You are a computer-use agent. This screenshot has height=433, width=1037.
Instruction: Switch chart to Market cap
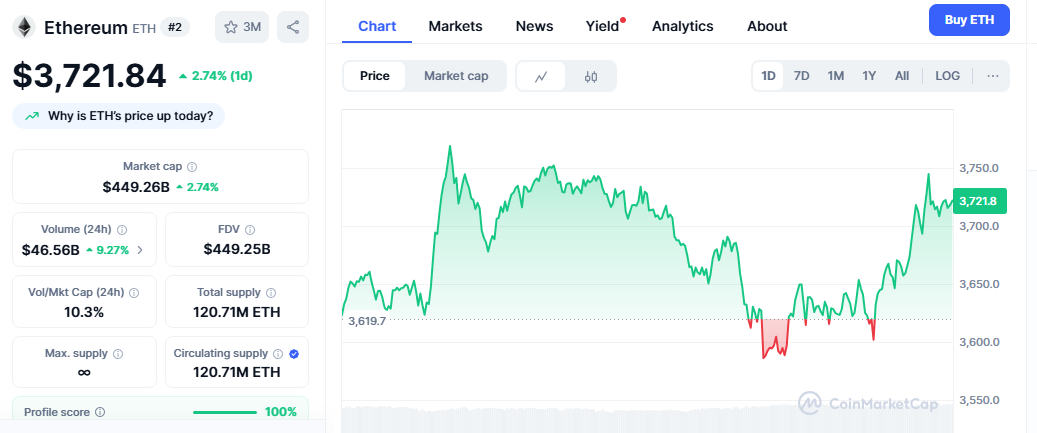point(456,76)
